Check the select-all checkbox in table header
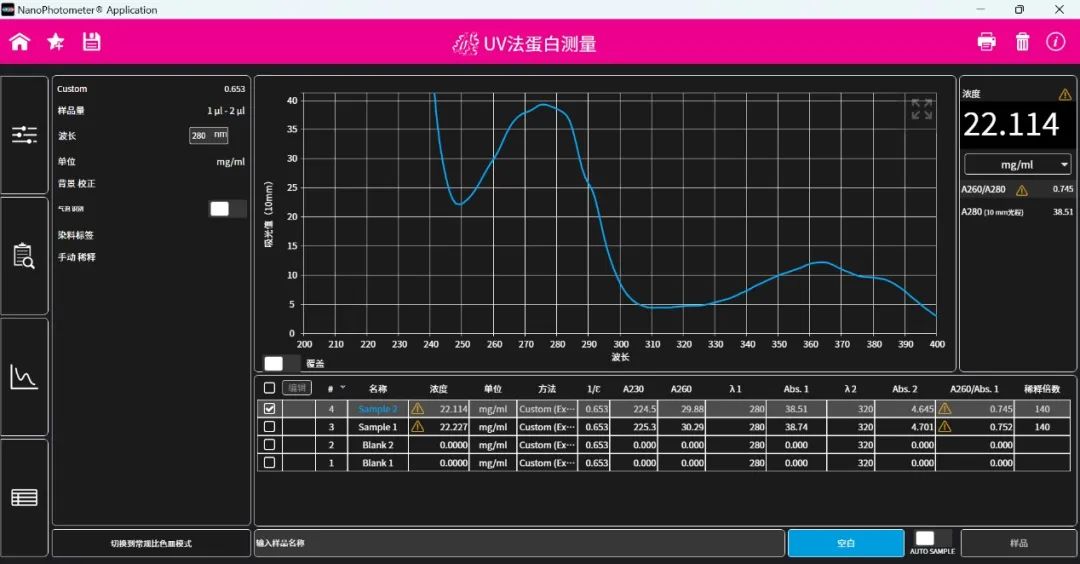 (269, 388)
